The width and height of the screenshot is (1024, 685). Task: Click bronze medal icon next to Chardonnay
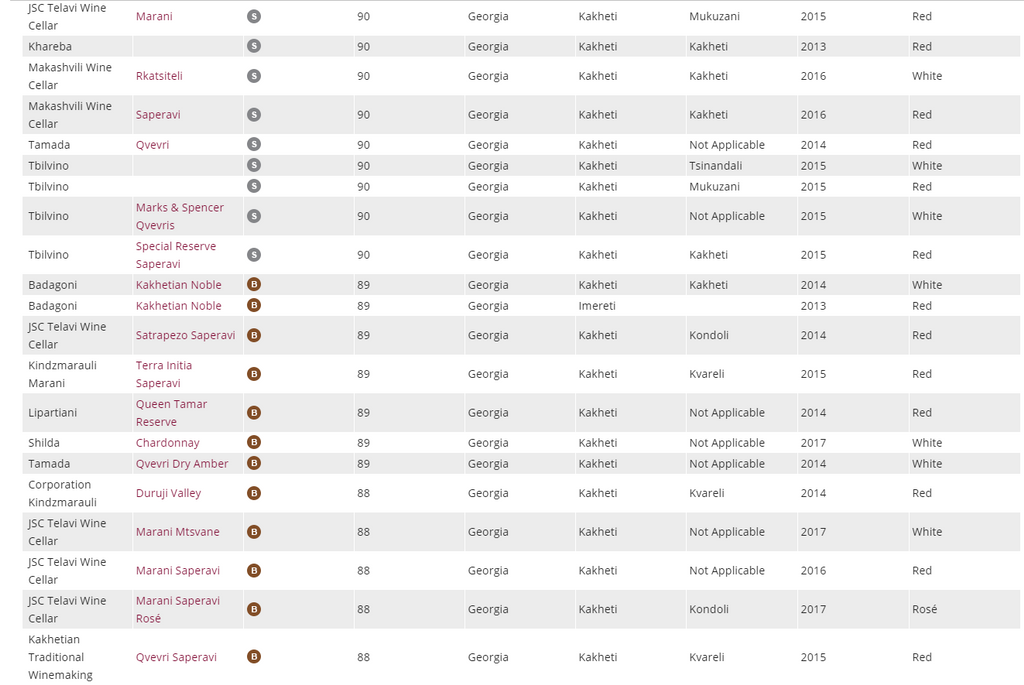254,443
